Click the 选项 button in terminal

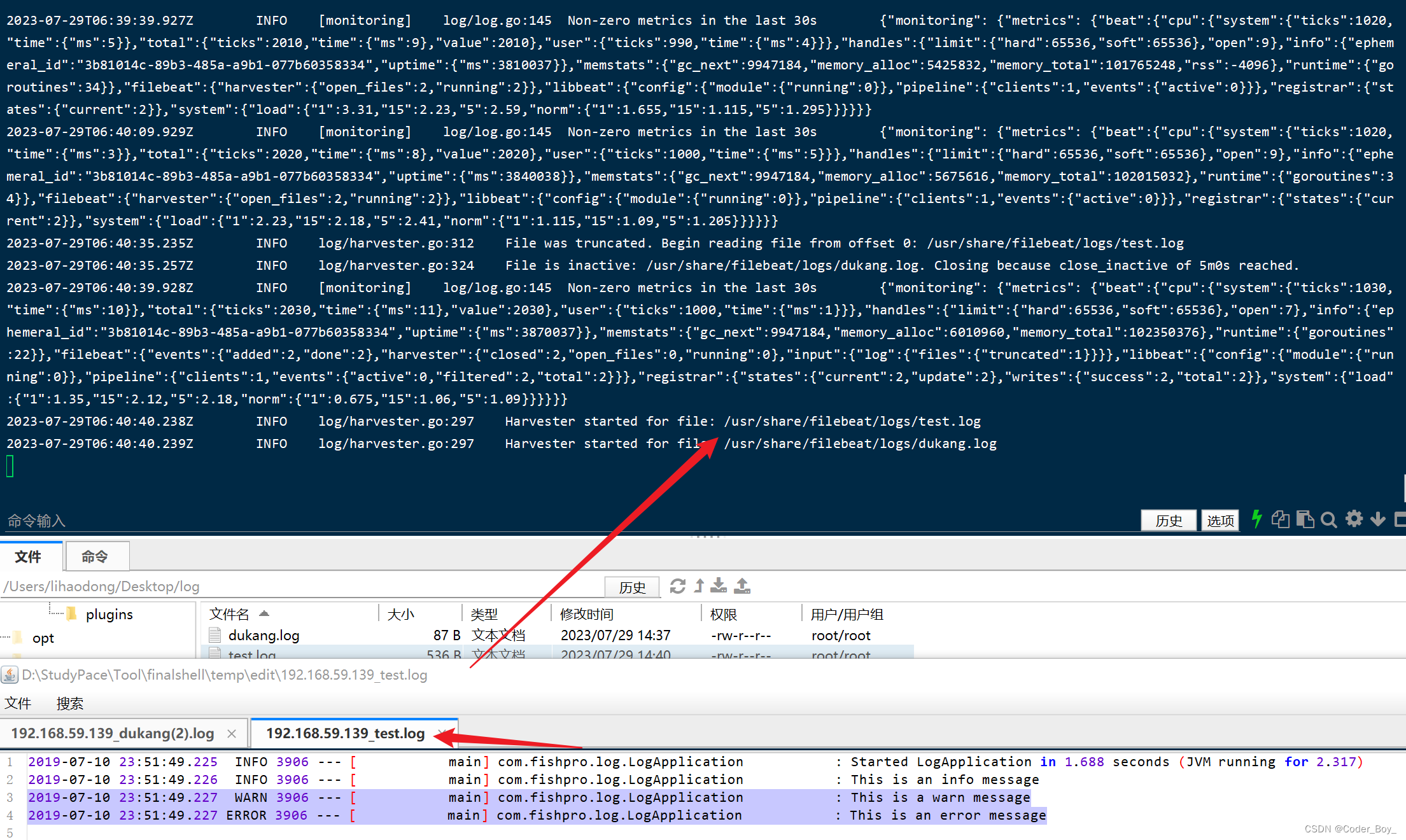[x=1220, y=521]
